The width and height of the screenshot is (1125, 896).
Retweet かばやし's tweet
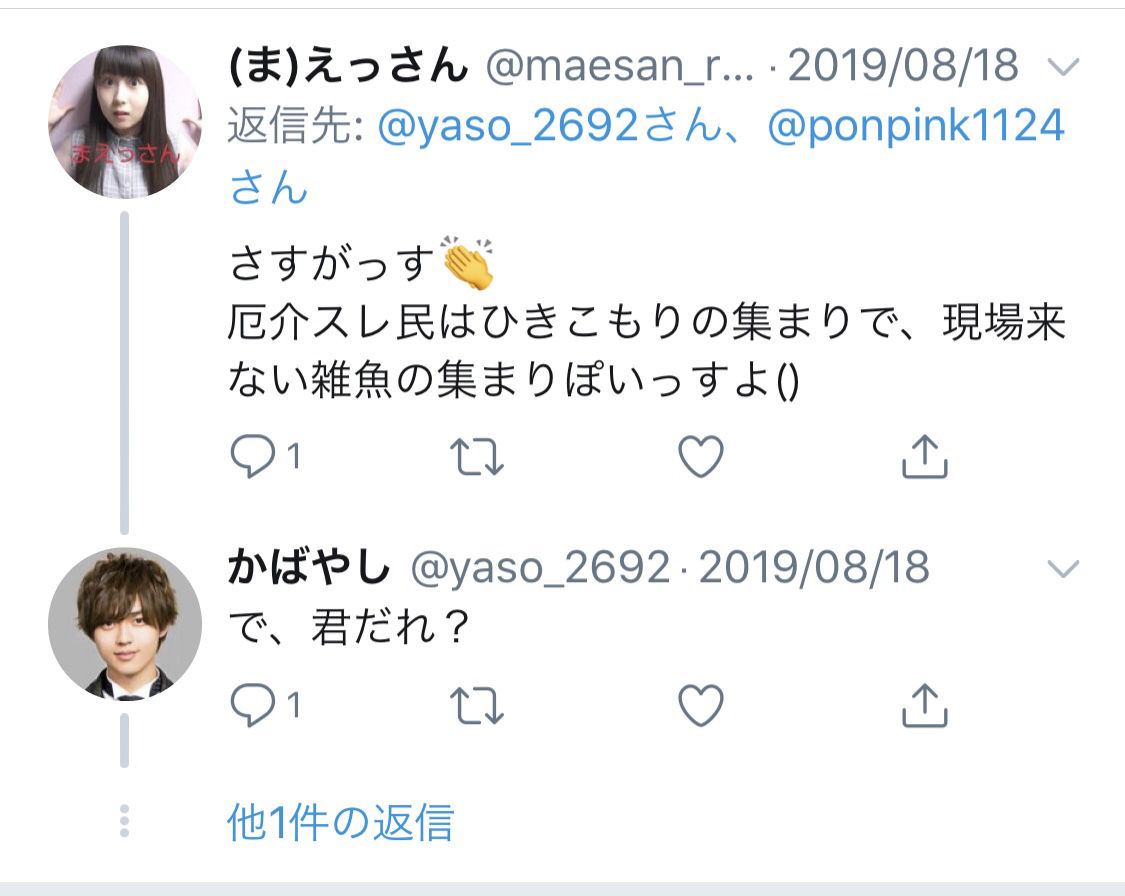(476, 706)
